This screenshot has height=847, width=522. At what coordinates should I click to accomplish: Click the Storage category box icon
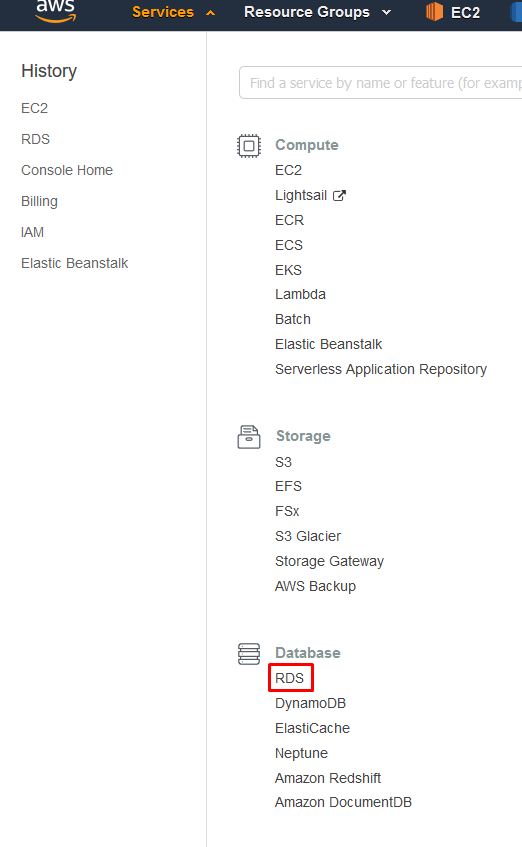[x=249, y=436]
